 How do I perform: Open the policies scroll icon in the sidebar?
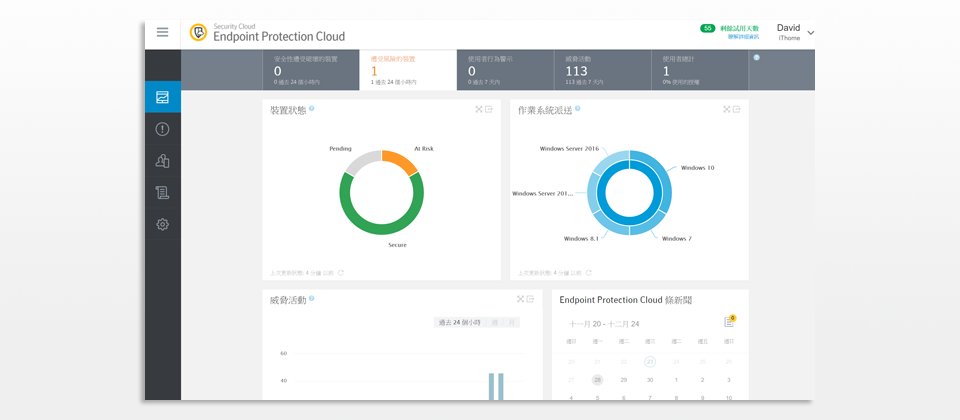coord(162,193)
